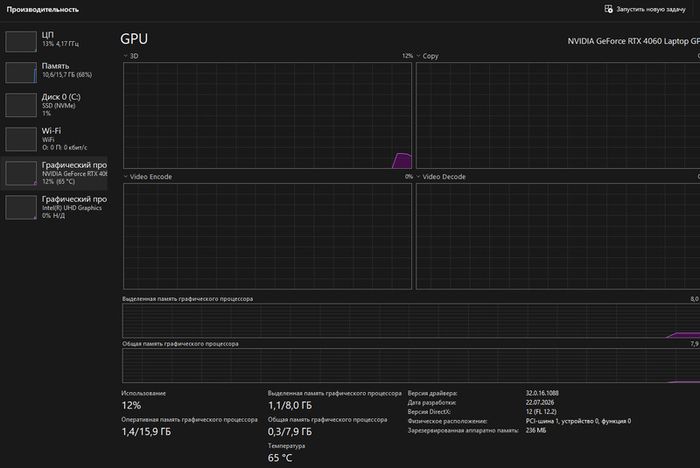This screenshot has height=468, width=700.
Task: Select the Память sidebar entry
Action: [55, 73]
